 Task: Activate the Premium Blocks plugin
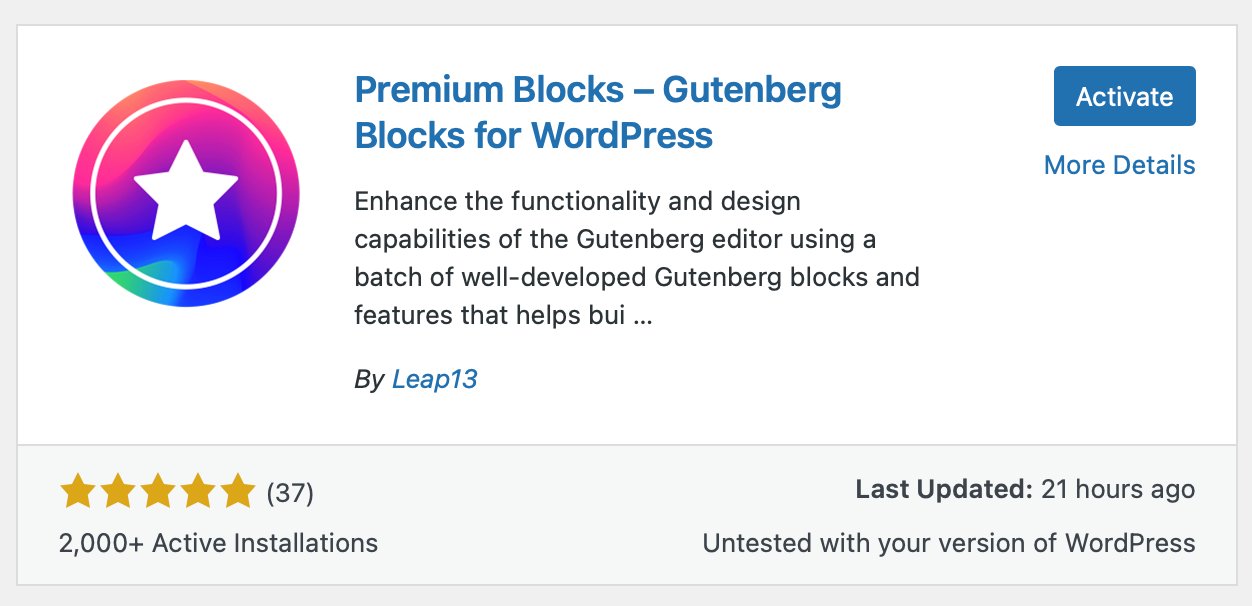click(1124, 96)
